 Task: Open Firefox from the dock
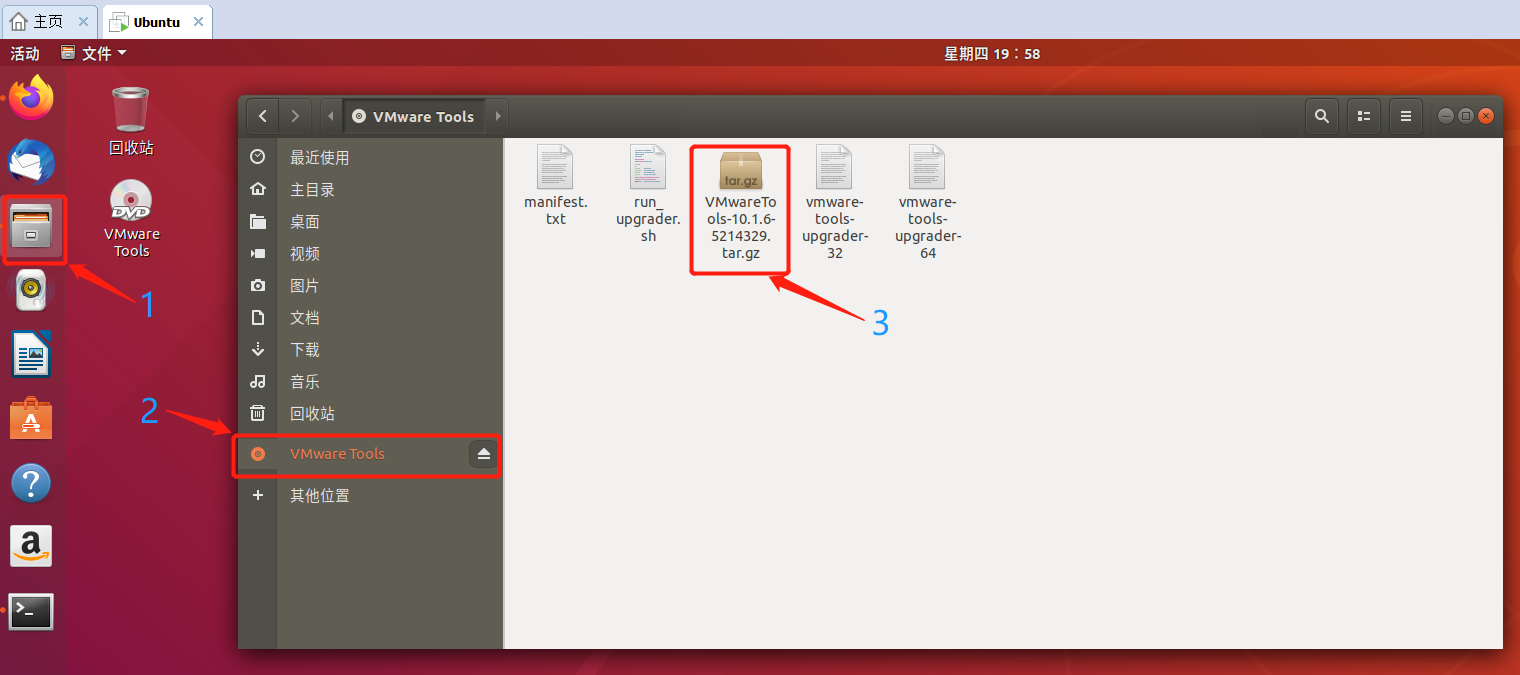31,98
